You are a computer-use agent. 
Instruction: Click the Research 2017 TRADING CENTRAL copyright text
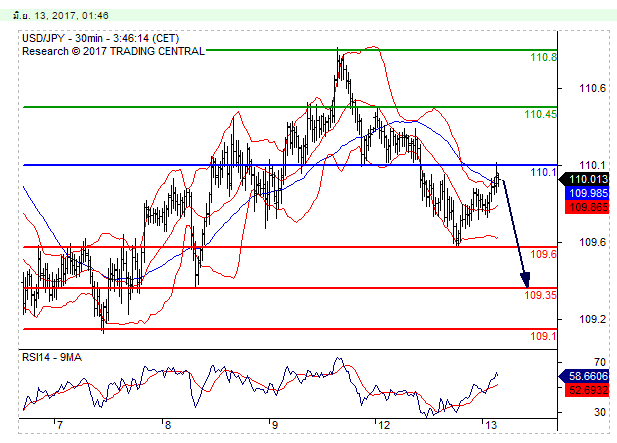[113, 50]
